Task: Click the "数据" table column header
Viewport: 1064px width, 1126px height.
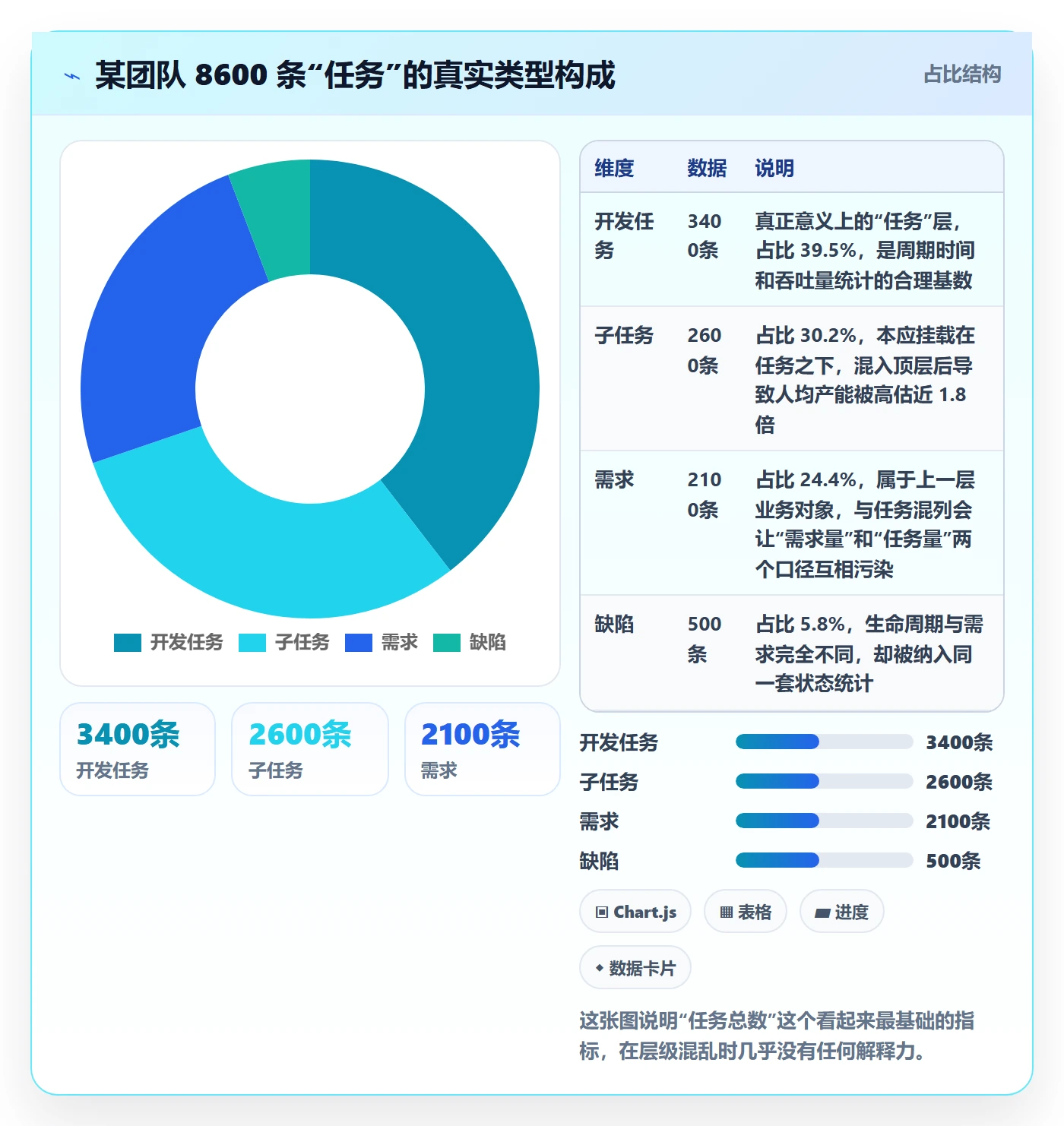Action: coord(707,168)
